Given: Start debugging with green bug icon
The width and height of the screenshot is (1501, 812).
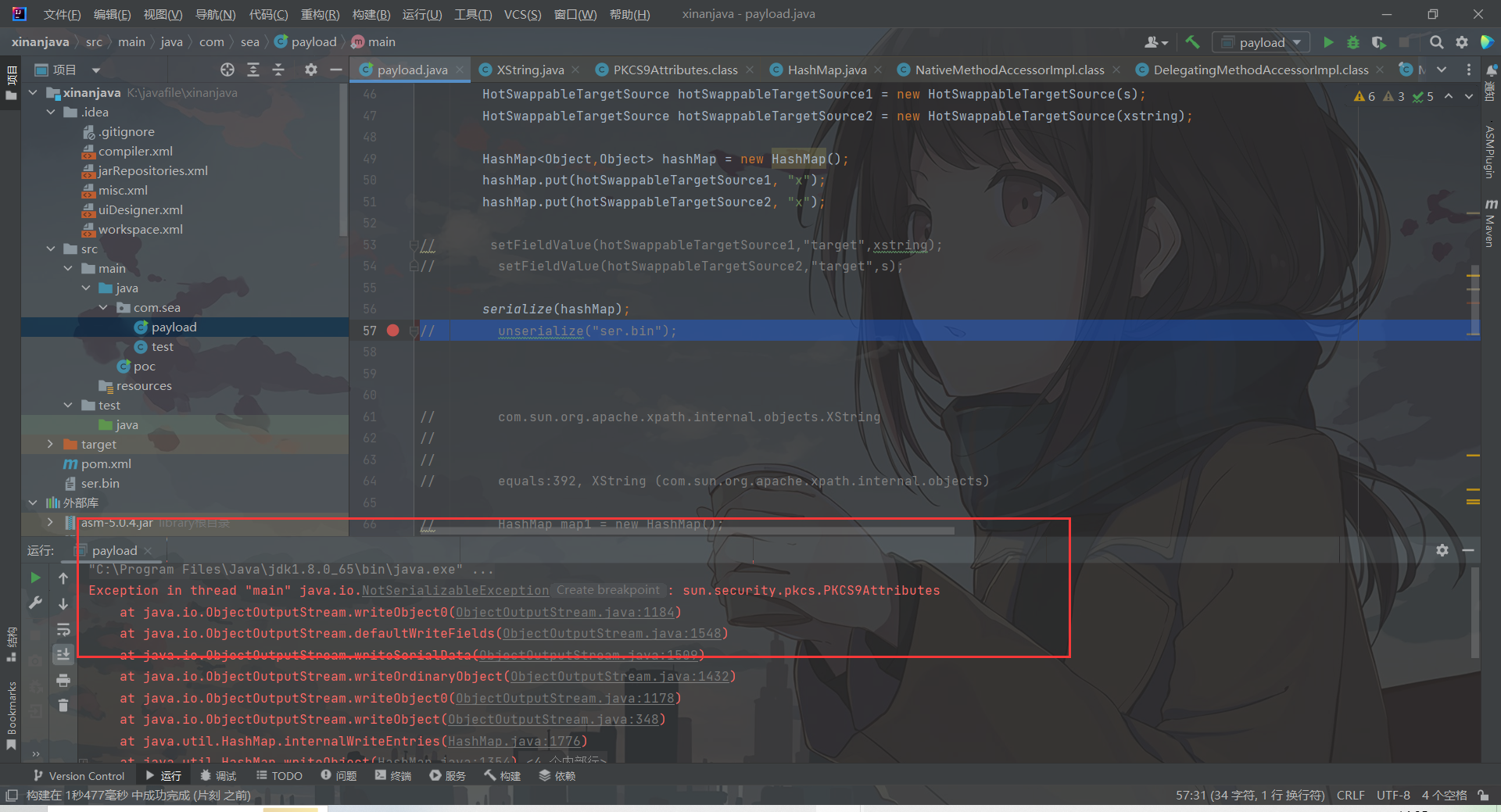Looking at the screenshot, I should coord(1353,42).
